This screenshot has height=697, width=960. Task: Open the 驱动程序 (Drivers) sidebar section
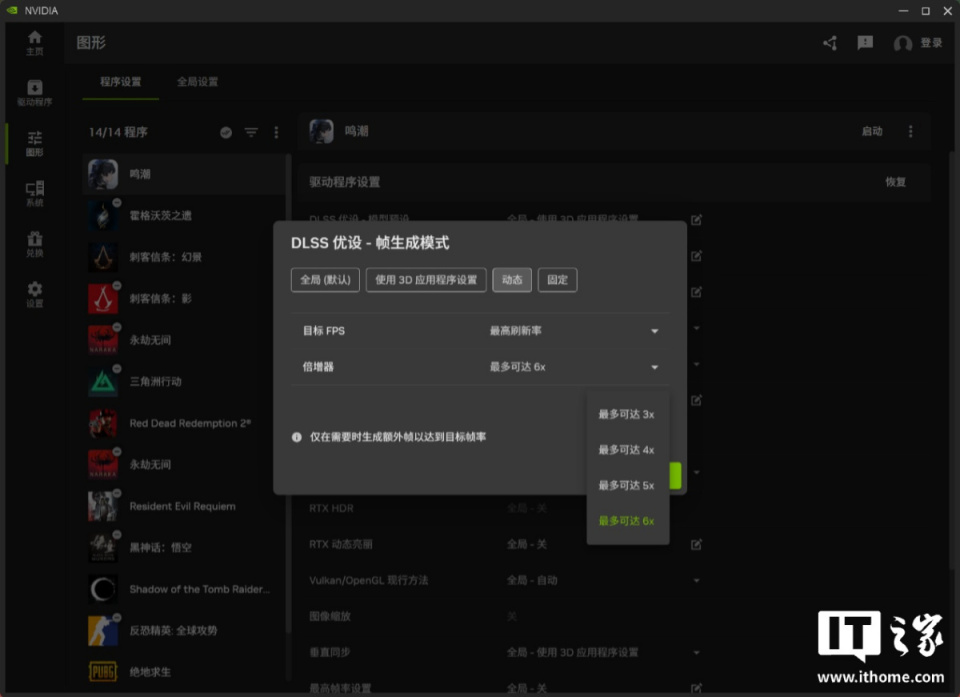tap(33, 92)
